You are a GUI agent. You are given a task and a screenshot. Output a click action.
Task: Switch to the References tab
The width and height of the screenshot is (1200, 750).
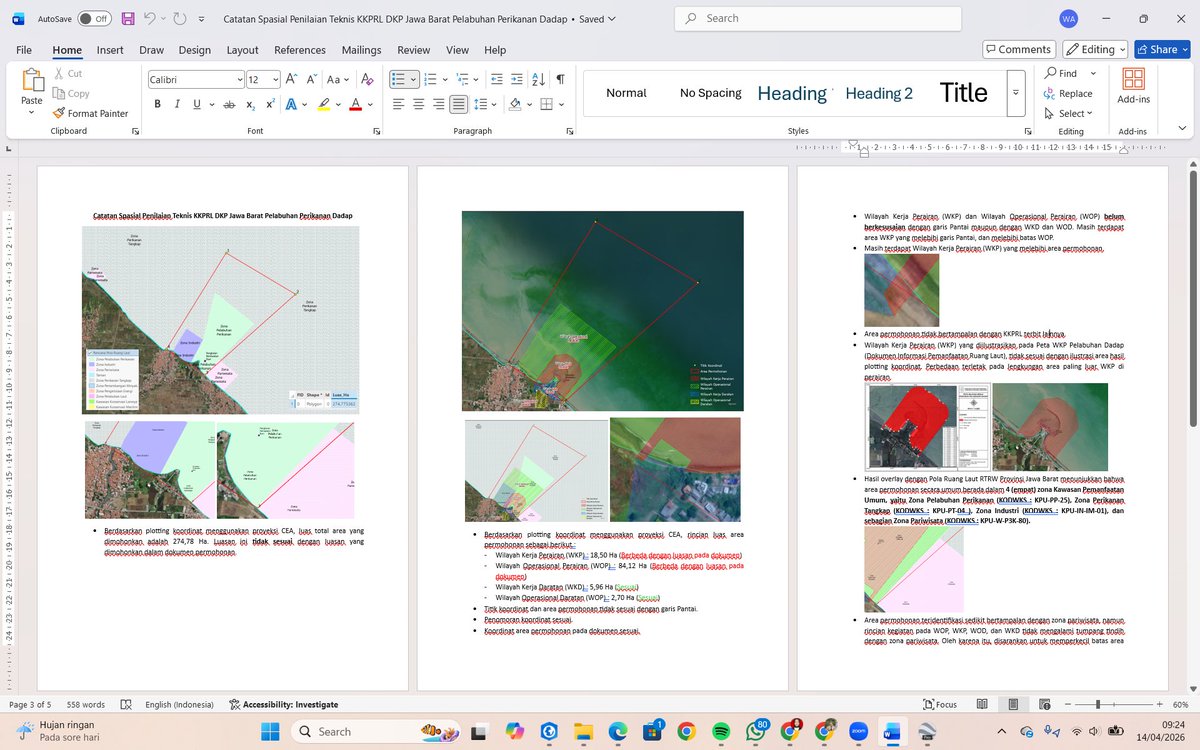tap(300, 50)
